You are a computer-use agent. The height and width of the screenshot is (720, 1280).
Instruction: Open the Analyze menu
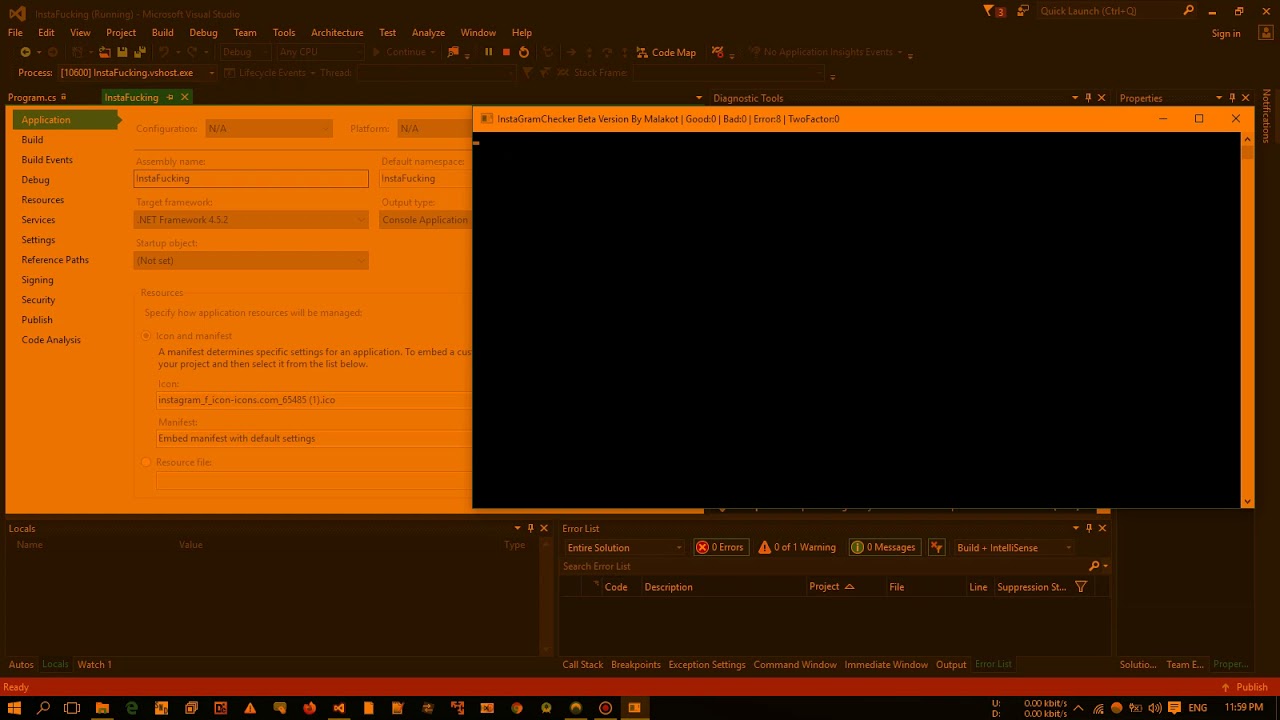click(x=428, y=32)
